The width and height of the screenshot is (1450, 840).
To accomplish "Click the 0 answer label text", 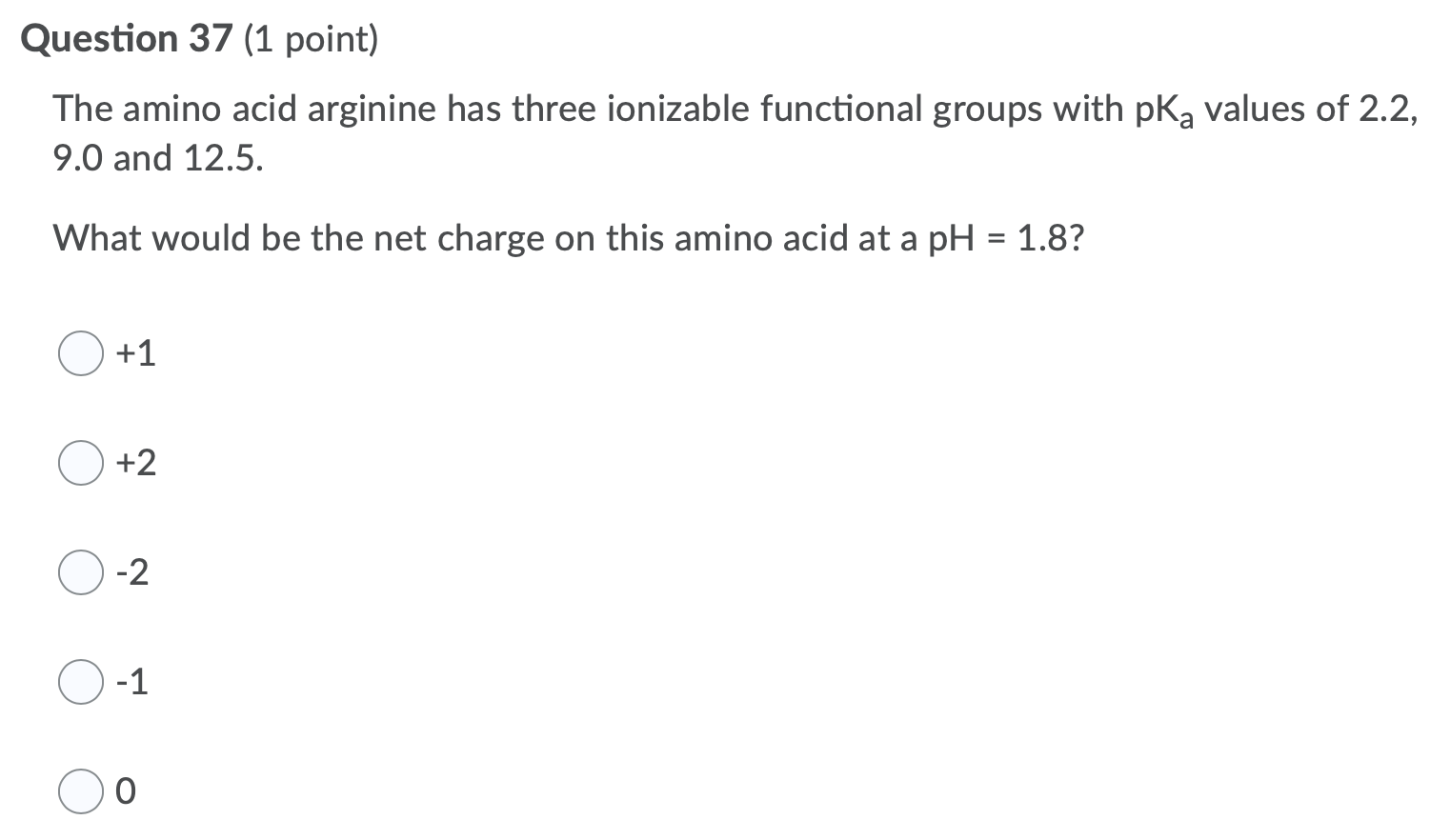I will pos(125,791).
